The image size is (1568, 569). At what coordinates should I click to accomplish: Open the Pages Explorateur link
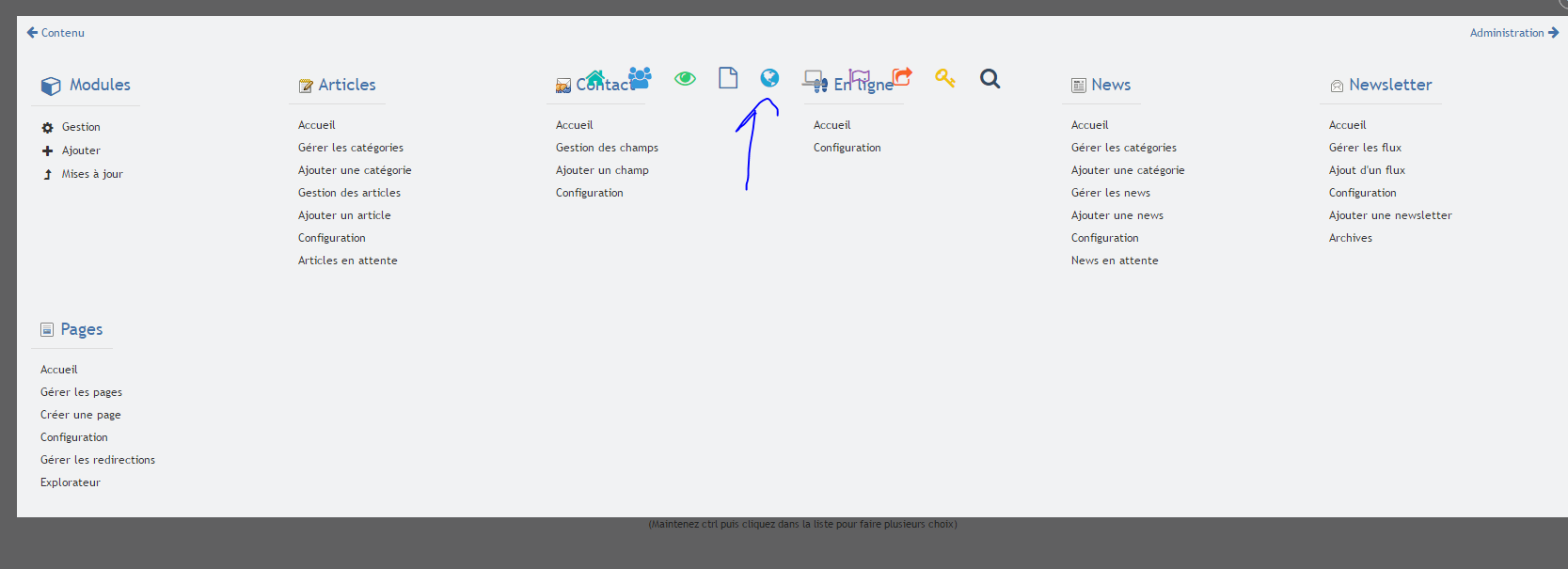70,482
